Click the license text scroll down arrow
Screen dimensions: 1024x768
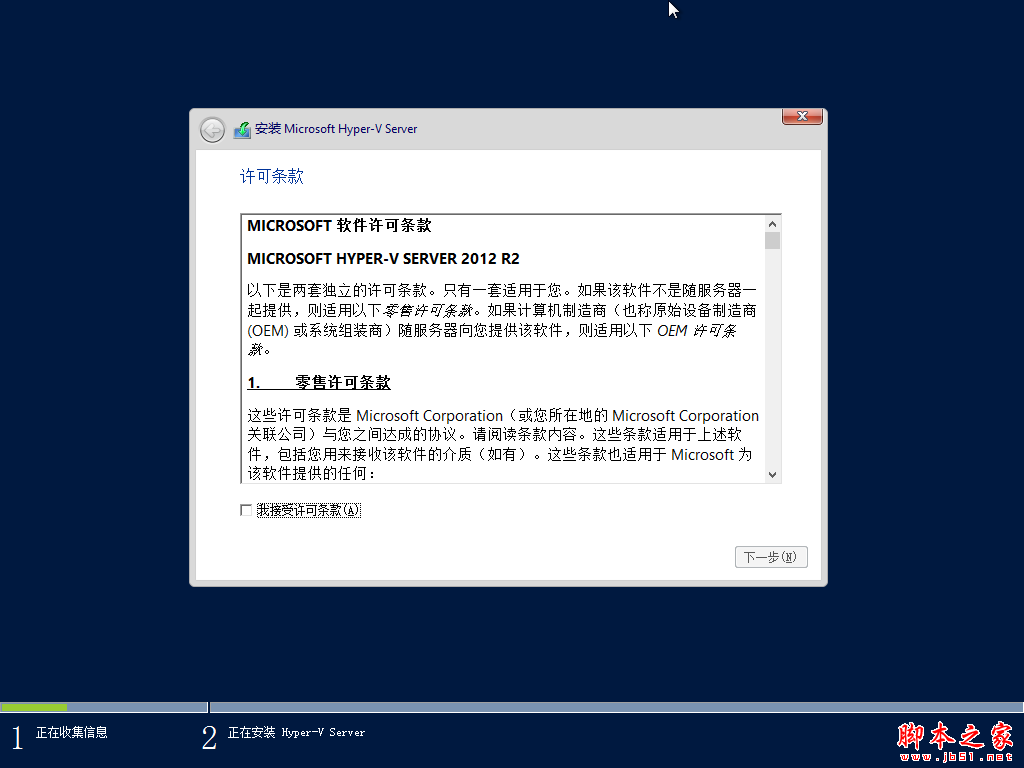coord(773,475)
